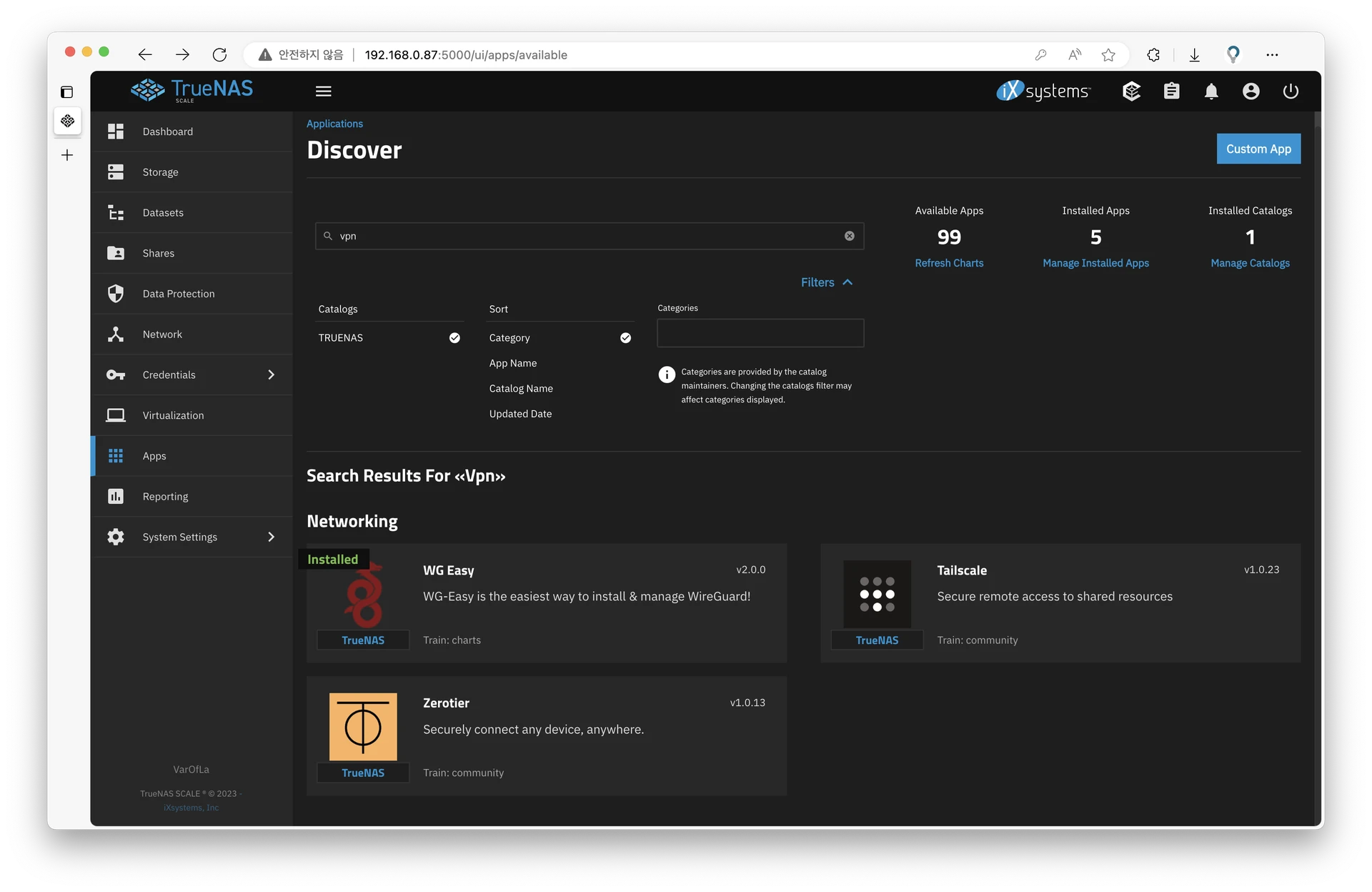
Task: Reload the page in browser toolbar
Action: pos(219,55)
